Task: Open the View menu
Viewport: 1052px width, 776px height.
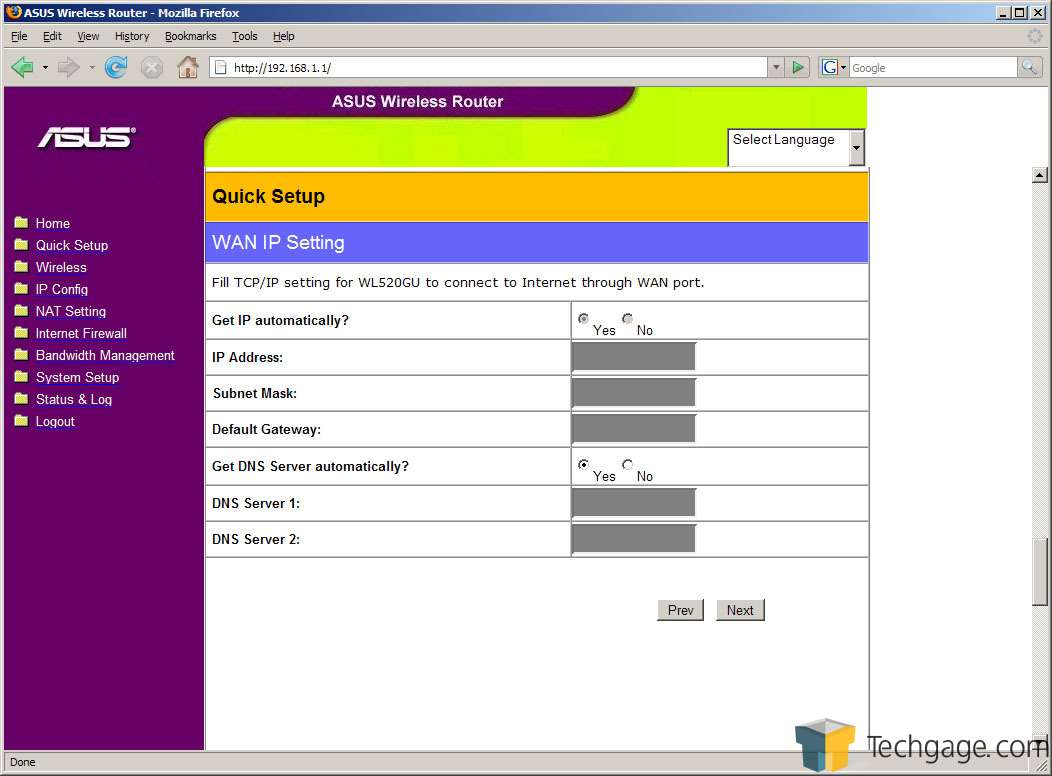Action: click(x=88, y=36)
